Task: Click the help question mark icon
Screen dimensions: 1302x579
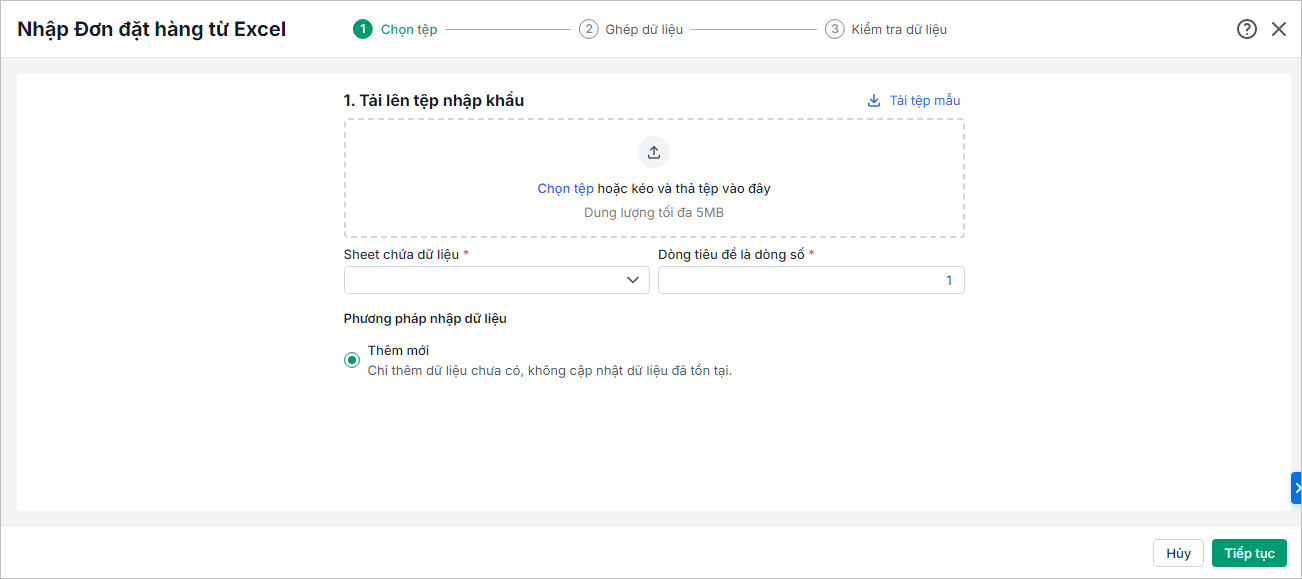Action: 1246,29
